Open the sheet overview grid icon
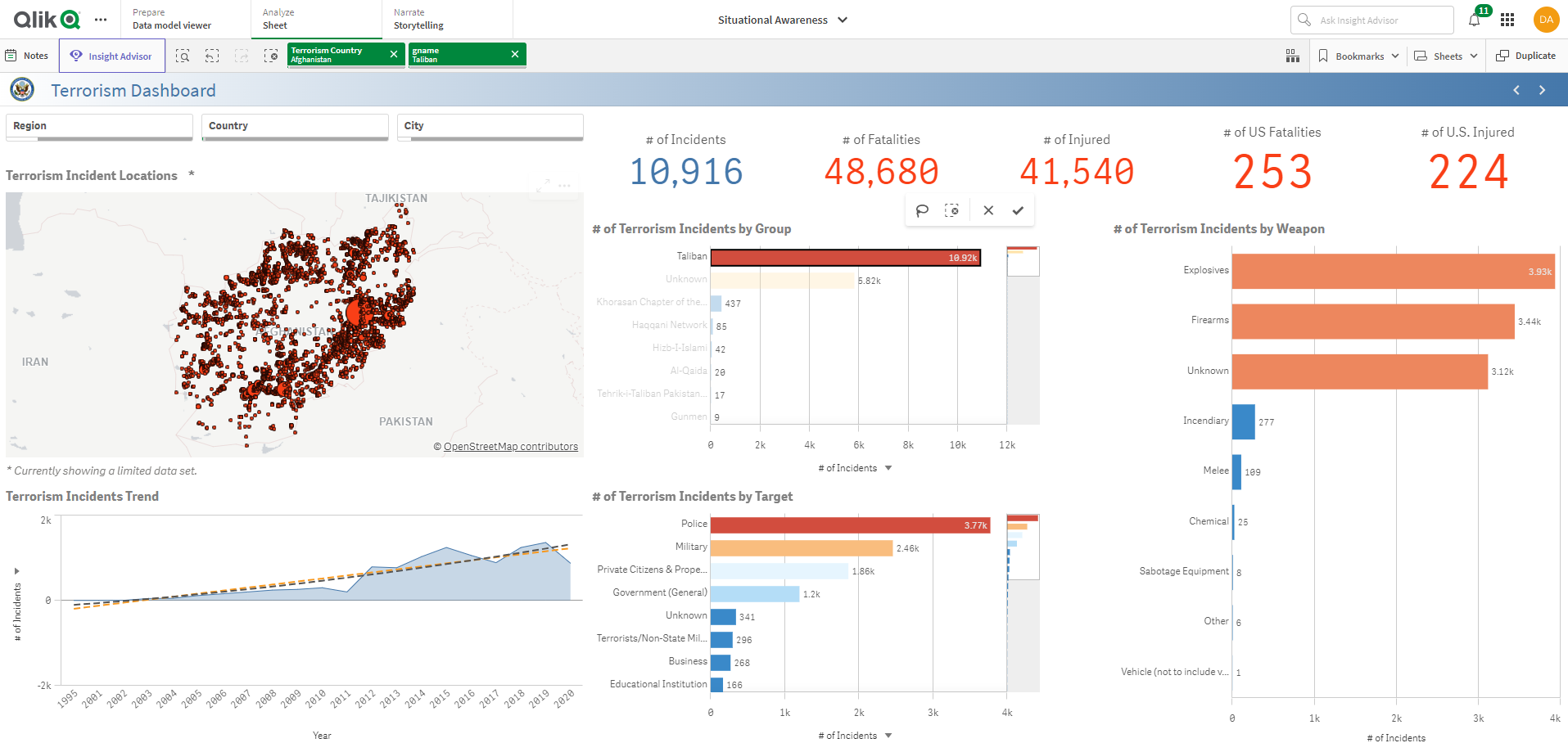Image resolution: width=1568 pixels, height=752 pixels. [x=1292, y=55]
